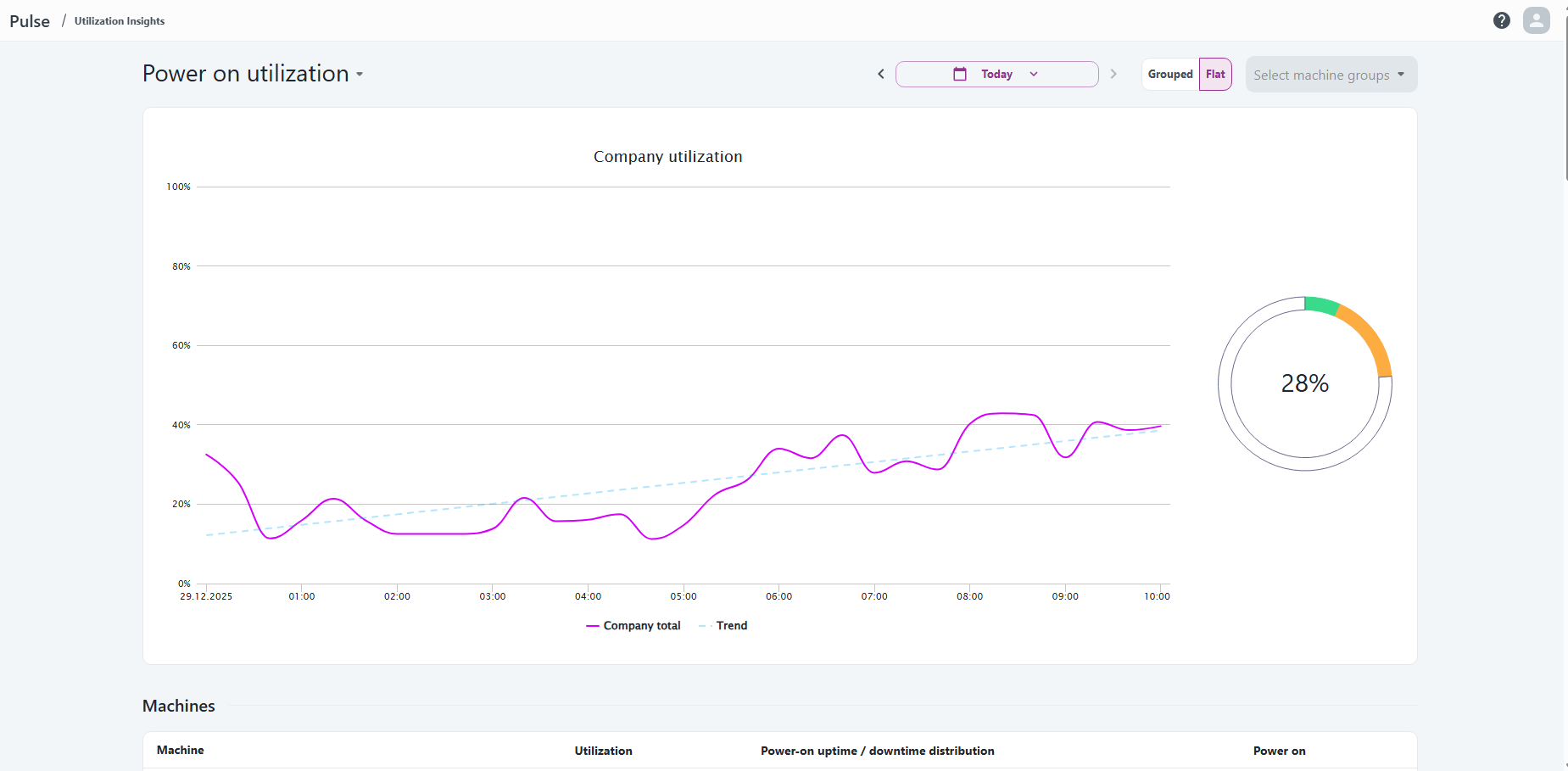
Task: Open the calendar icon in the date picker
Action: 959,74
